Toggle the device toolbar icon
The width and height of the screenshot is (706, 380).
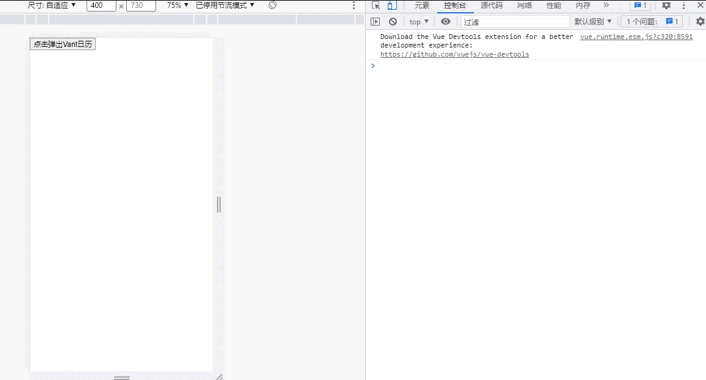pos(392,5)
